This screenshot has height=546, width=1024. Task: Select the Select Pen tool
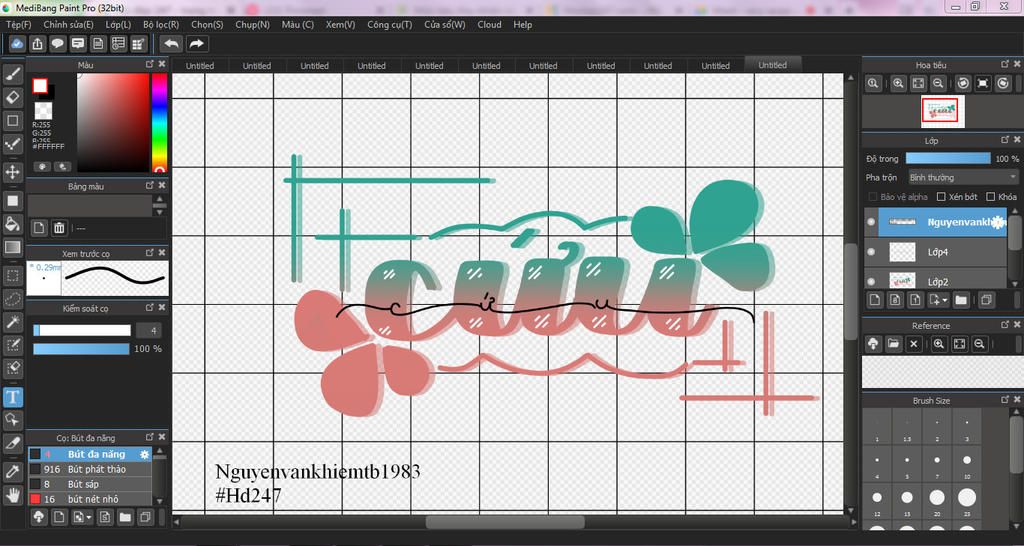click(12, 345)
